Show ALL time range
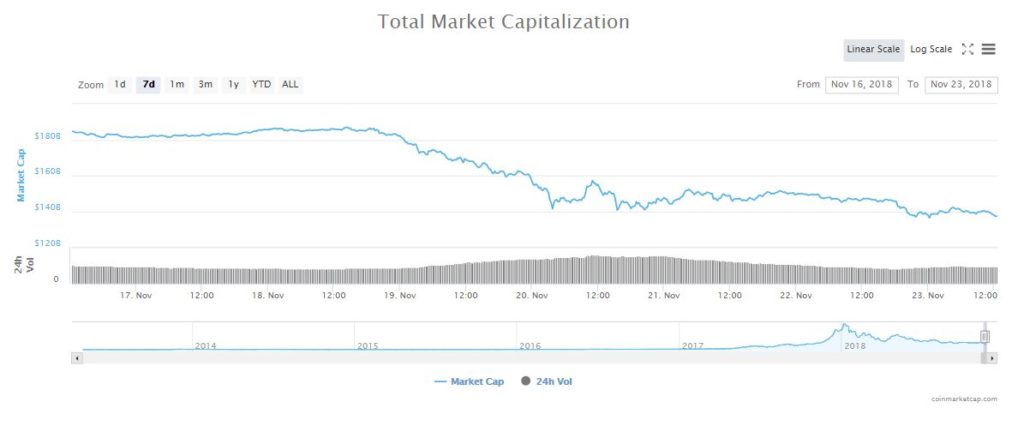Image resolution: width=1024 pixels, height=426 pixels. (290, 84)
